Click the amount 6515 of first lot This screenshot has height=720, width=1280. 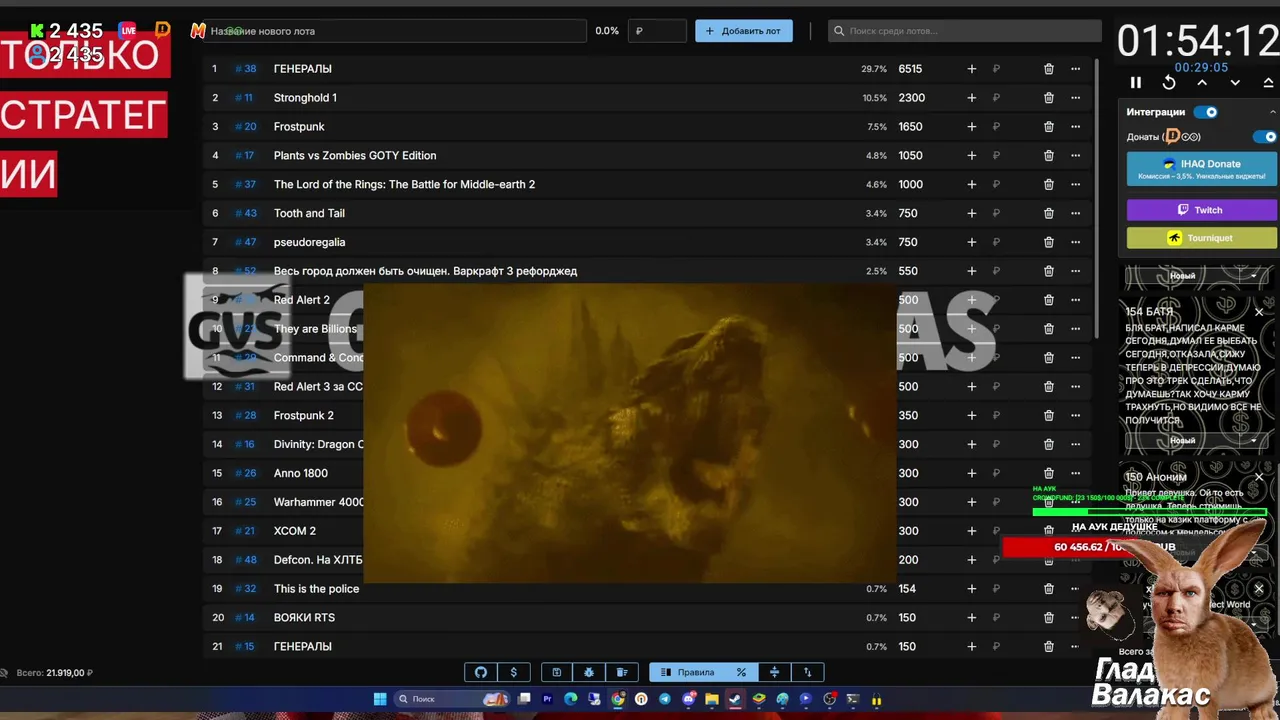910,69
